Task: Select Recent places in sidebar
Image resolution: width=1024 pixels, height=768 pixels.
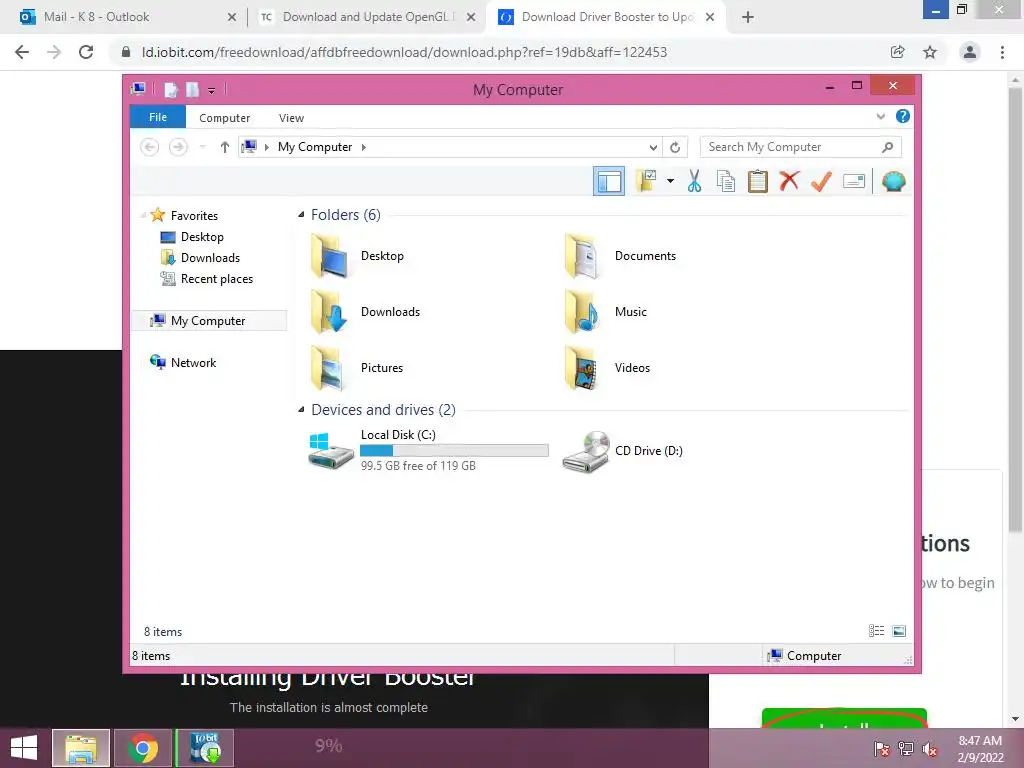Action: (x=217, y=279)
